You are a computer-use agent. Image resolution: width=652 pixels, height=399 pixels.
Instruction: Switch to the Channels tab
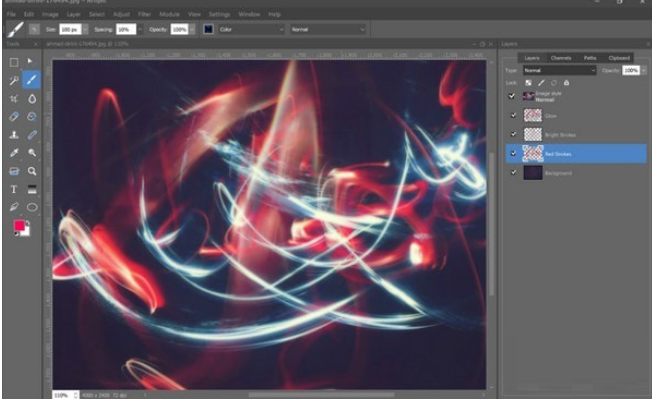pyautogui.click(x=561, y=58)
